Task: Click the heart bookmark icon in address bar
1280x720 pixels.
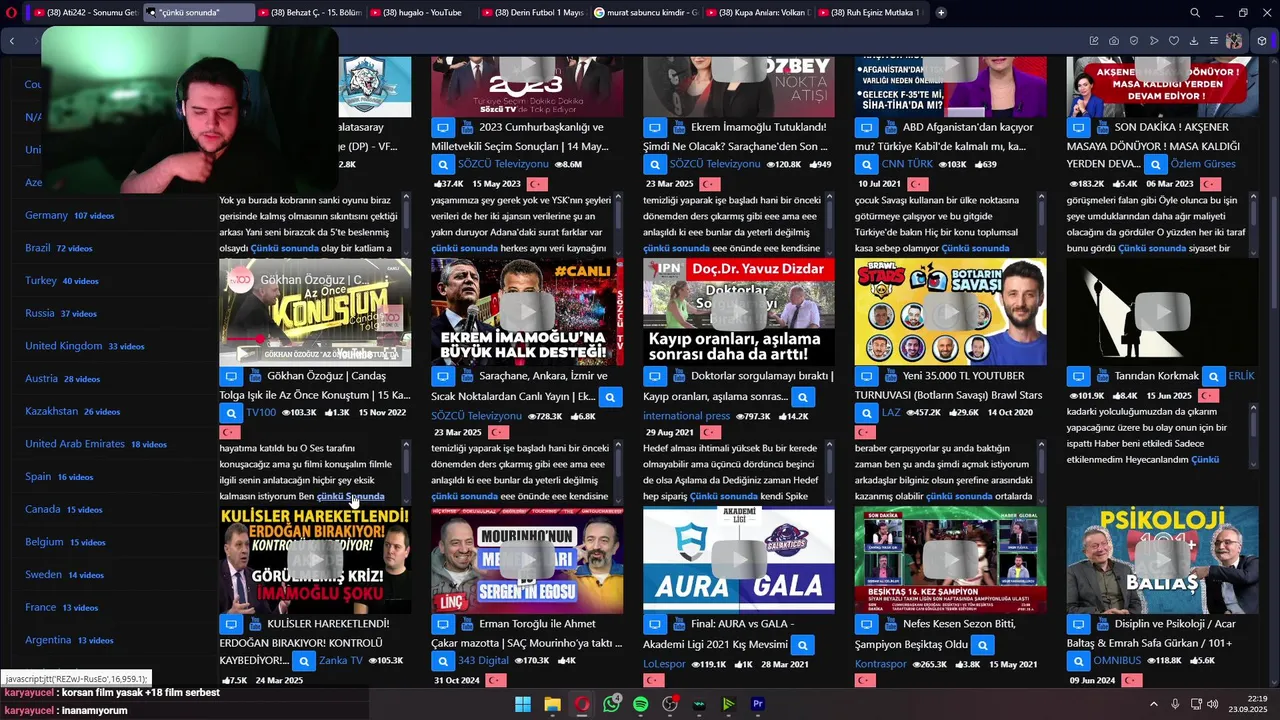Action: pyautogui.click(x=1174, y=41)
